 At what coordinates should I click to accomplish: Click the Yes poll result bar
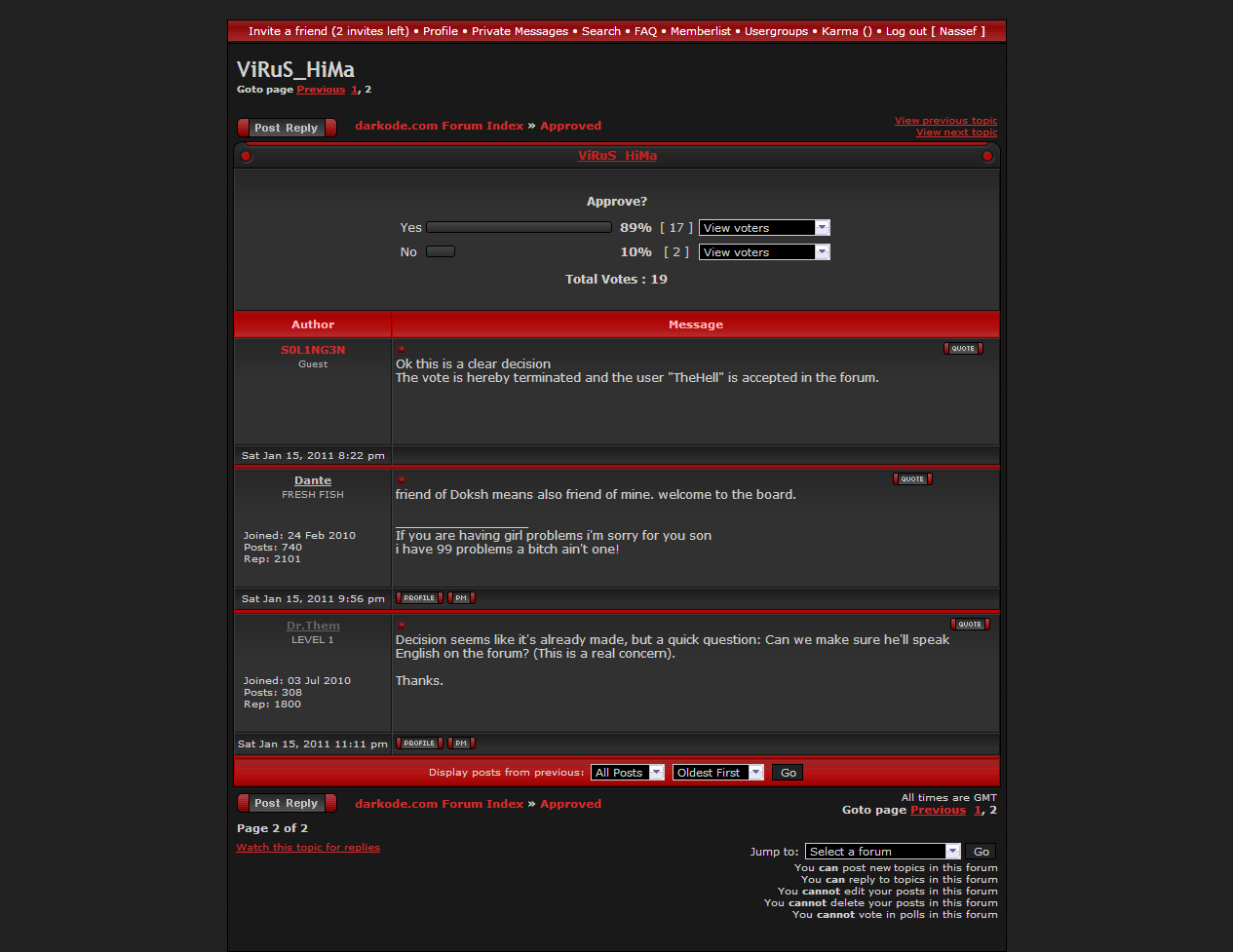pyautogui.click(x=519, y=227)
